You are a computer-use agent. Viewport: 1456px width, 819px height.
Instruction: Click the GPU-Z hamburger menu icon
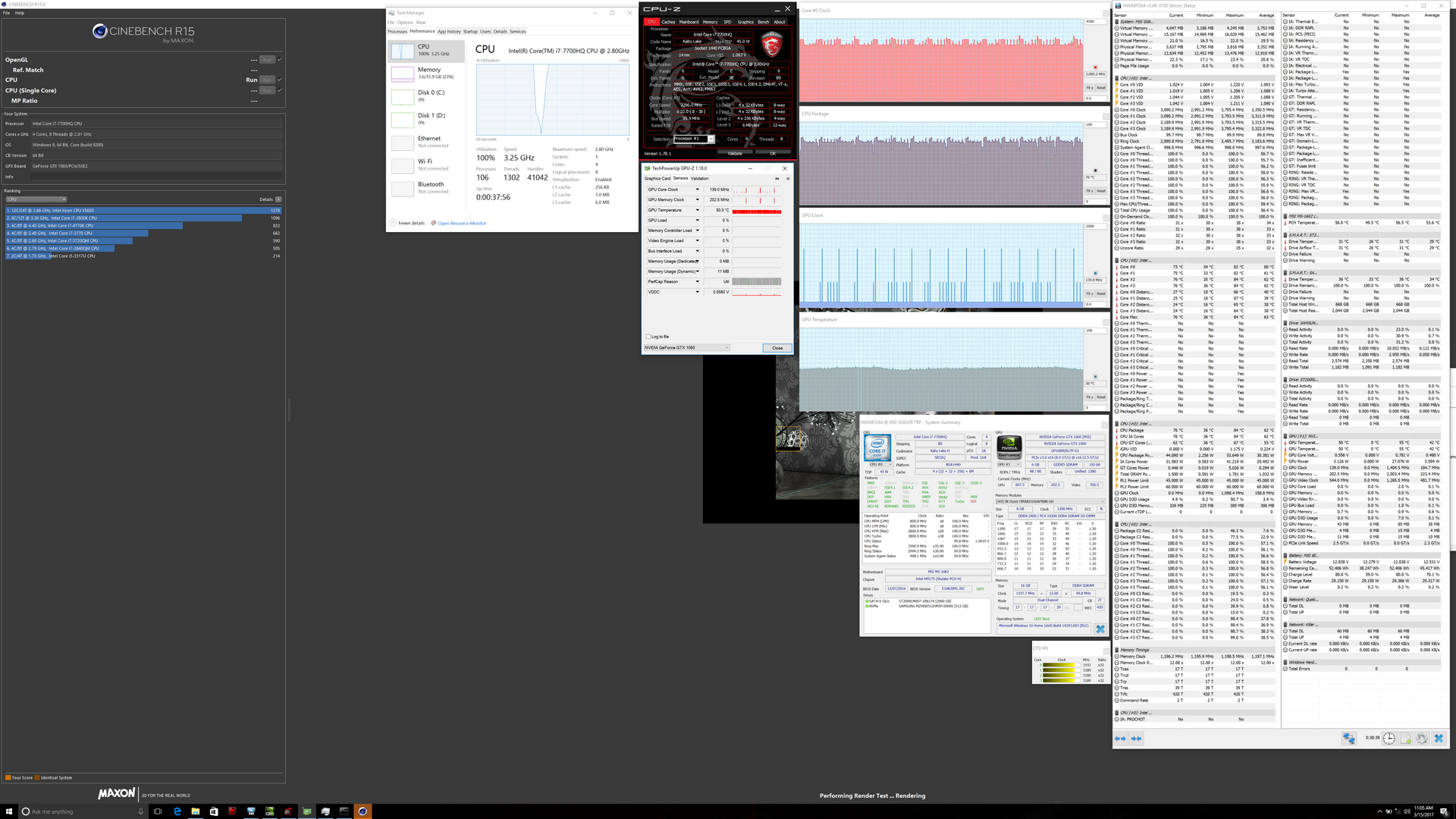point(787,178)
